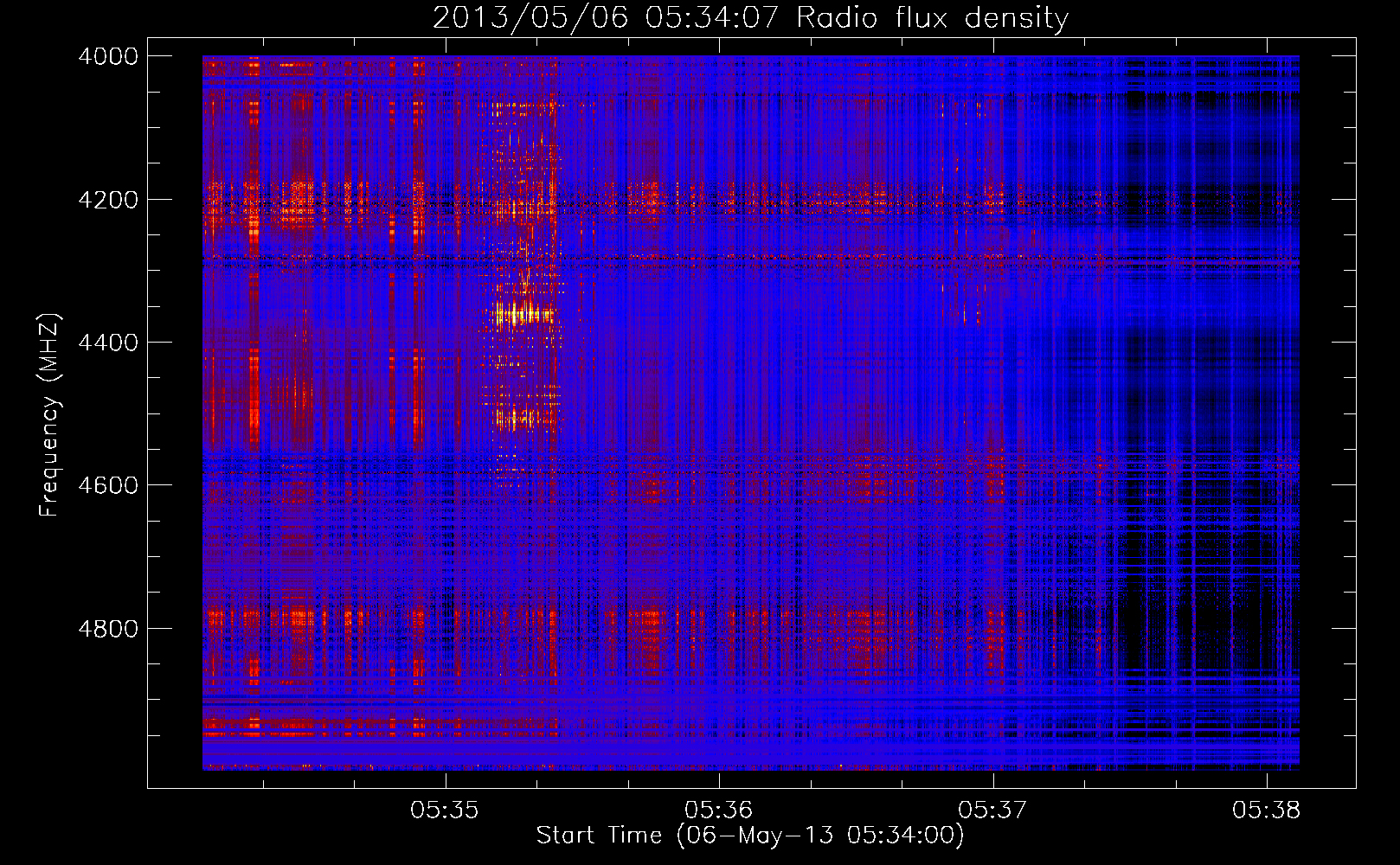Click the "Start Time (06-May-13 05:34:00)" axis title
The width and height of the screenshot is (1400, 865).
(x=750, y=836)
